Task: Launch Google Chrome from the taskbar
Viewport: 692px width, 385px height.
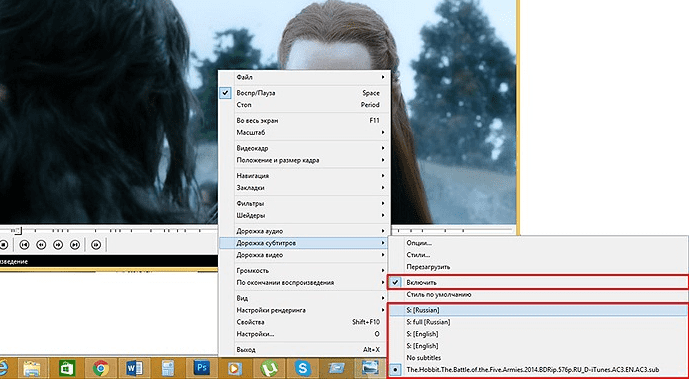Action: tap(101, 368)
